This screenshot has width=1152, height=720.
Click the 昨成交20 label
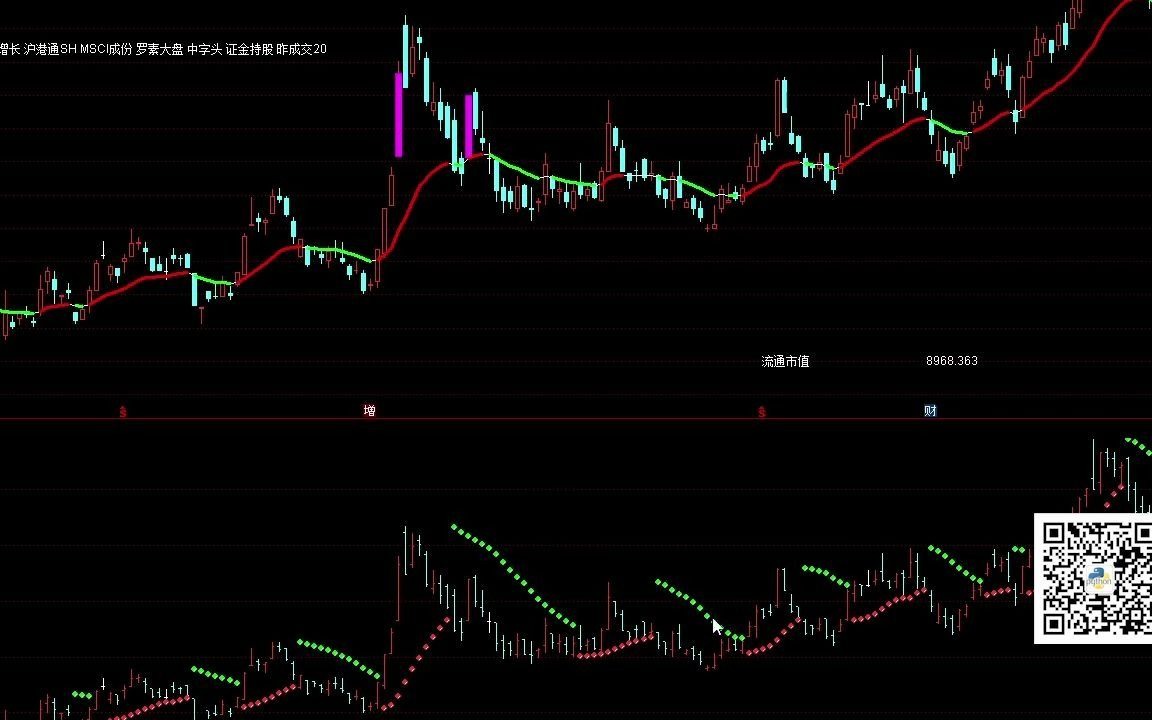tap(303, 48)
